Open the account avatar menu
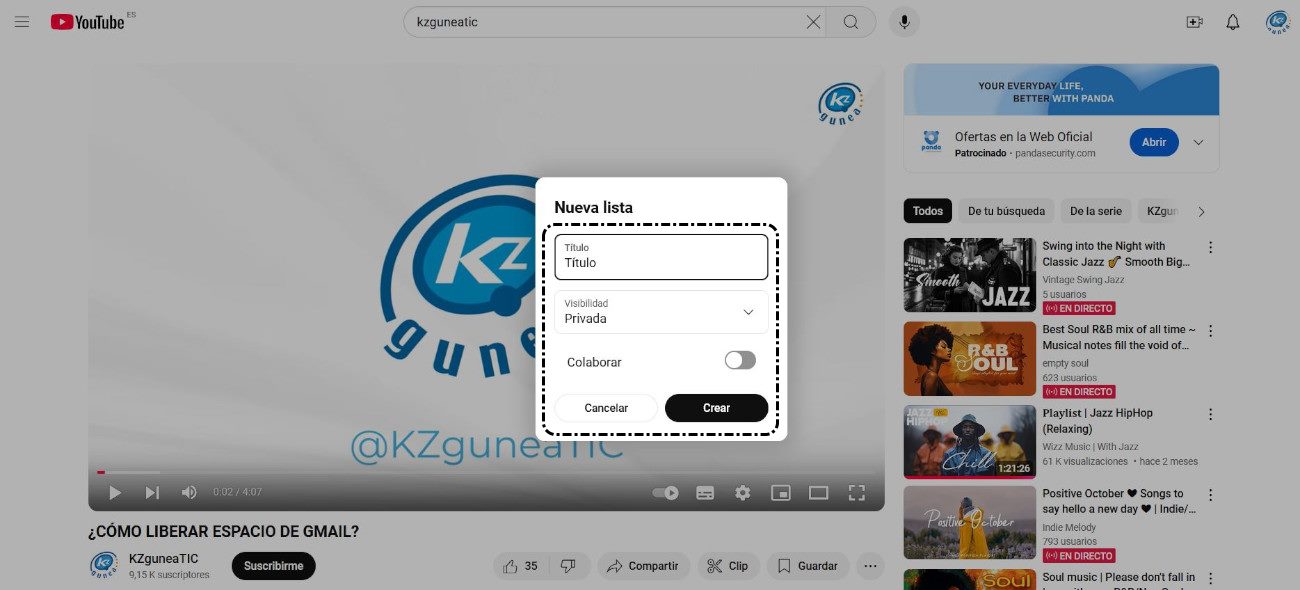The image size is (1300, 590). pos(1277,22)
